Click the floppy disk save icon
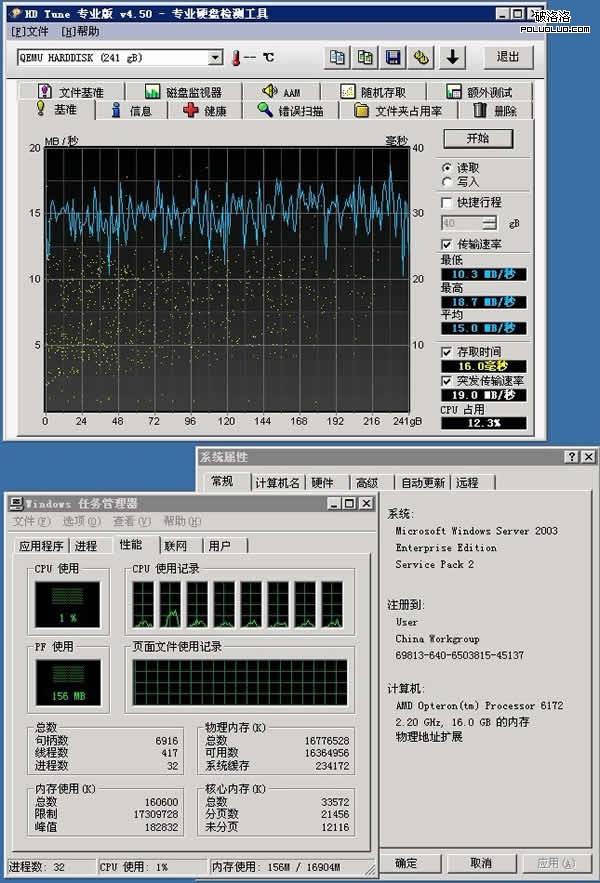The width and height of the screenshot is (600, 883). (394, 57)
